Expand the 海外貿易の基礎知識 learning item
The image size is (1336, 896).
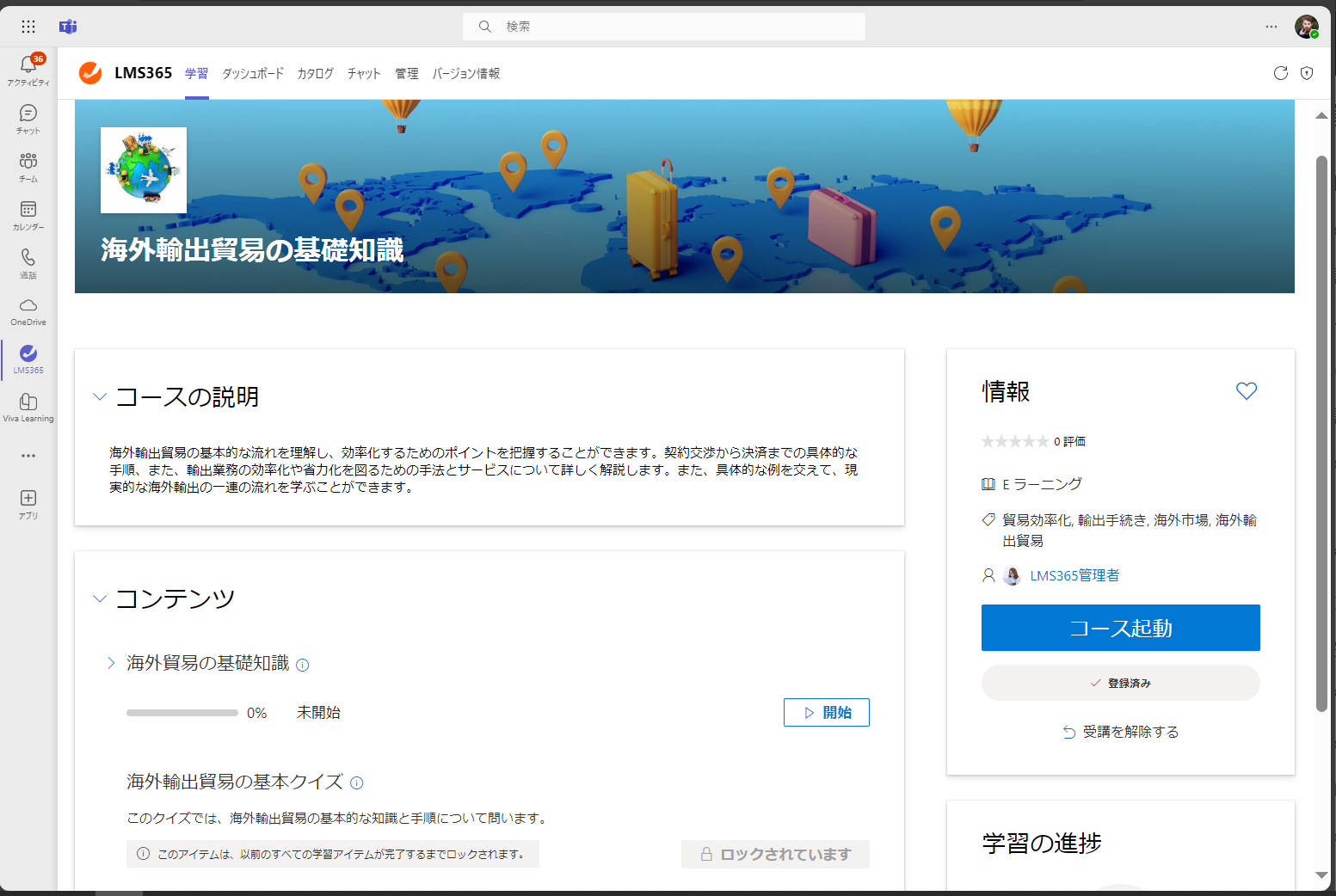click(111, 663)
